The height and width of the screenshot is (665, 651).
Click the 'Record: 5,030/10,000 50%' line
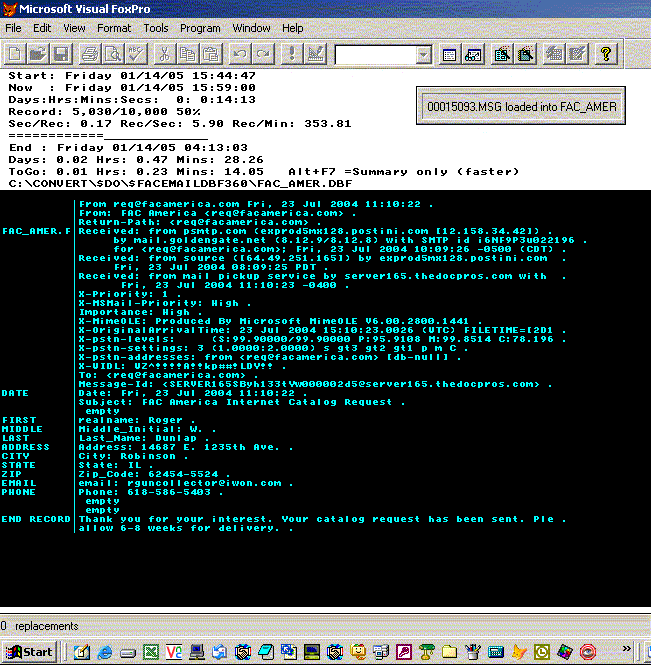click(104, 112)
